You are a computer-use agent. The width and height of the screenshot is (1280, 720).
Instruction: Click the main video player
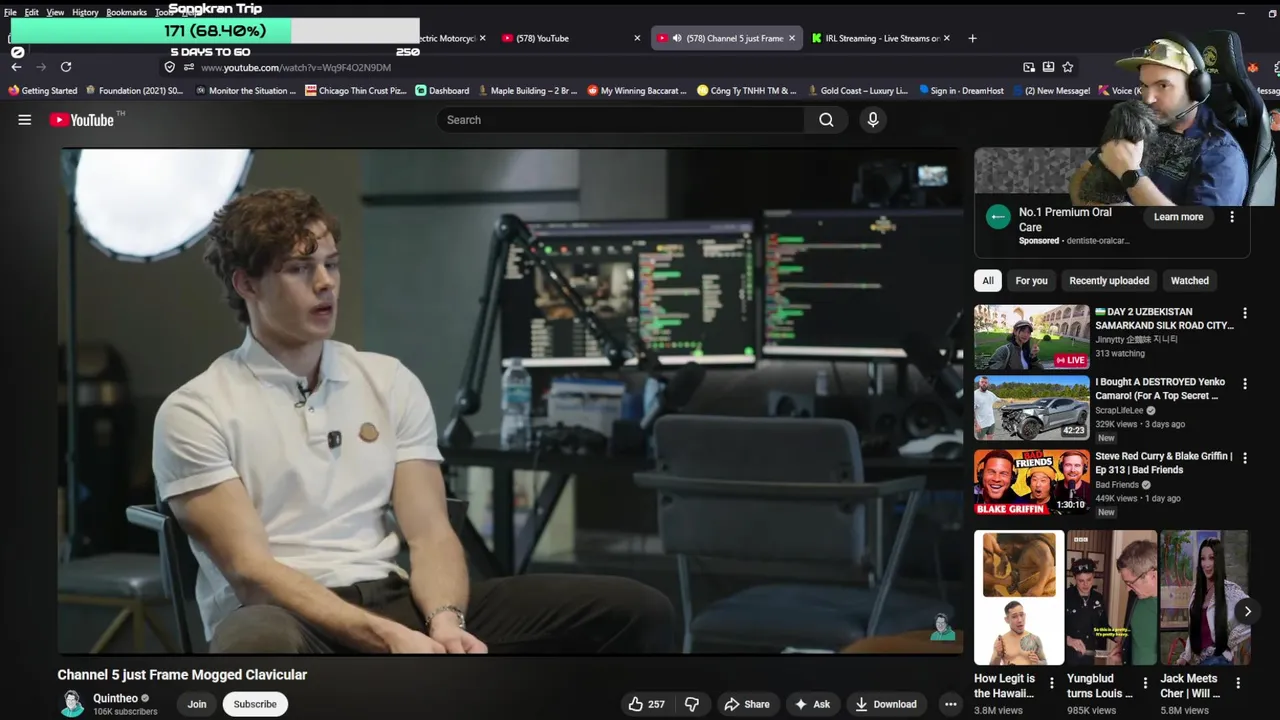pos(510,401)
